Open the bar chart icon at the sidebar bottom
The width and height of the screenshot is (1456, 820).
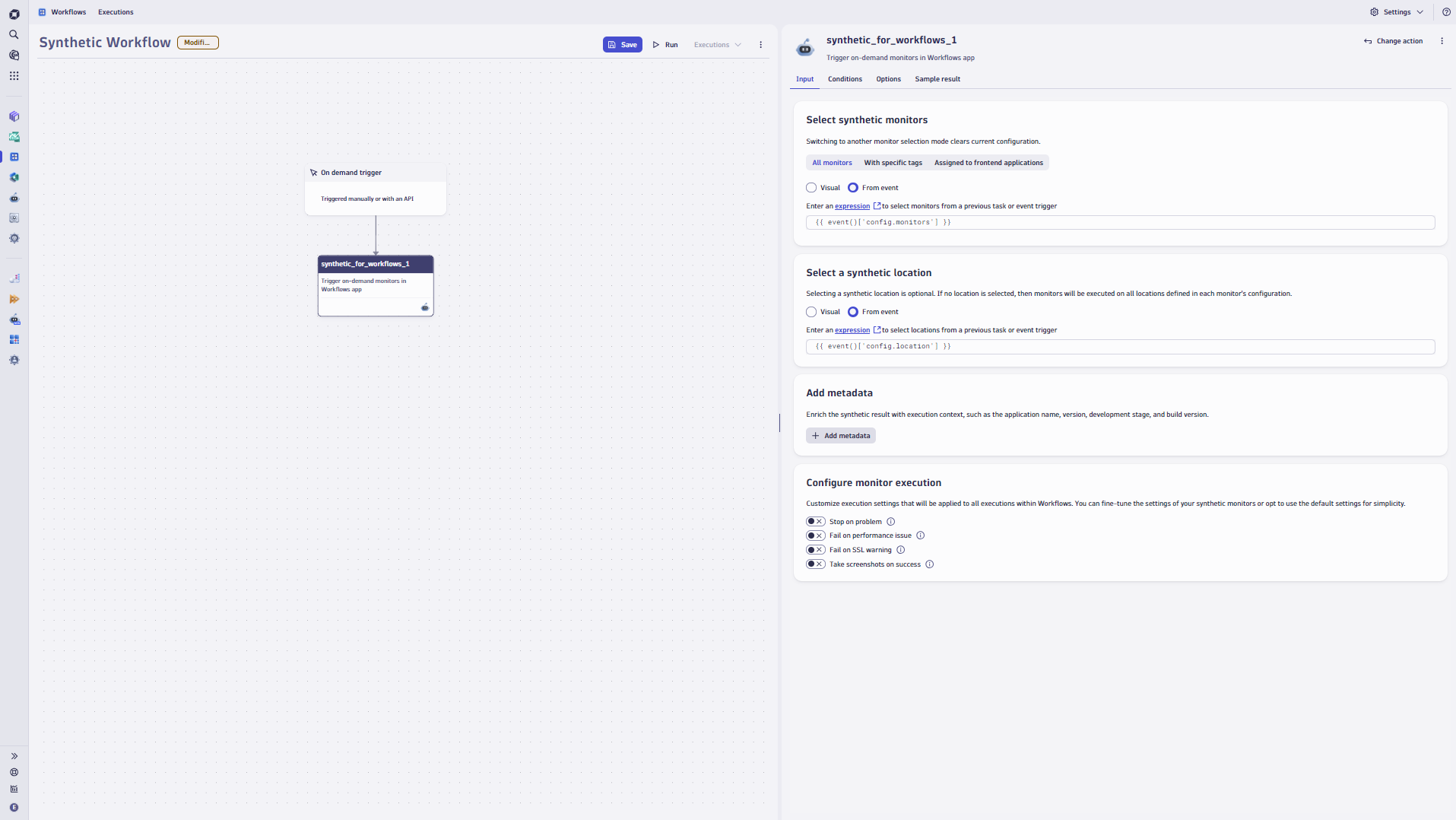tap(14, 790)
